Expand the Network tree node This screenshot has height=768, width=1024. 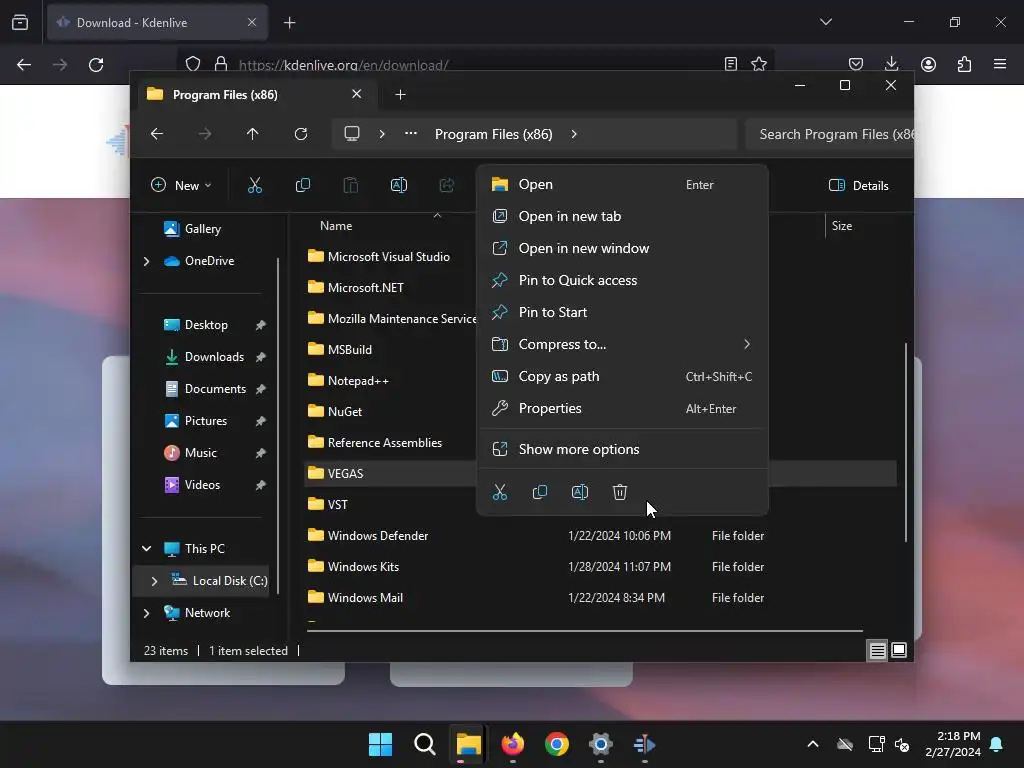146,613
